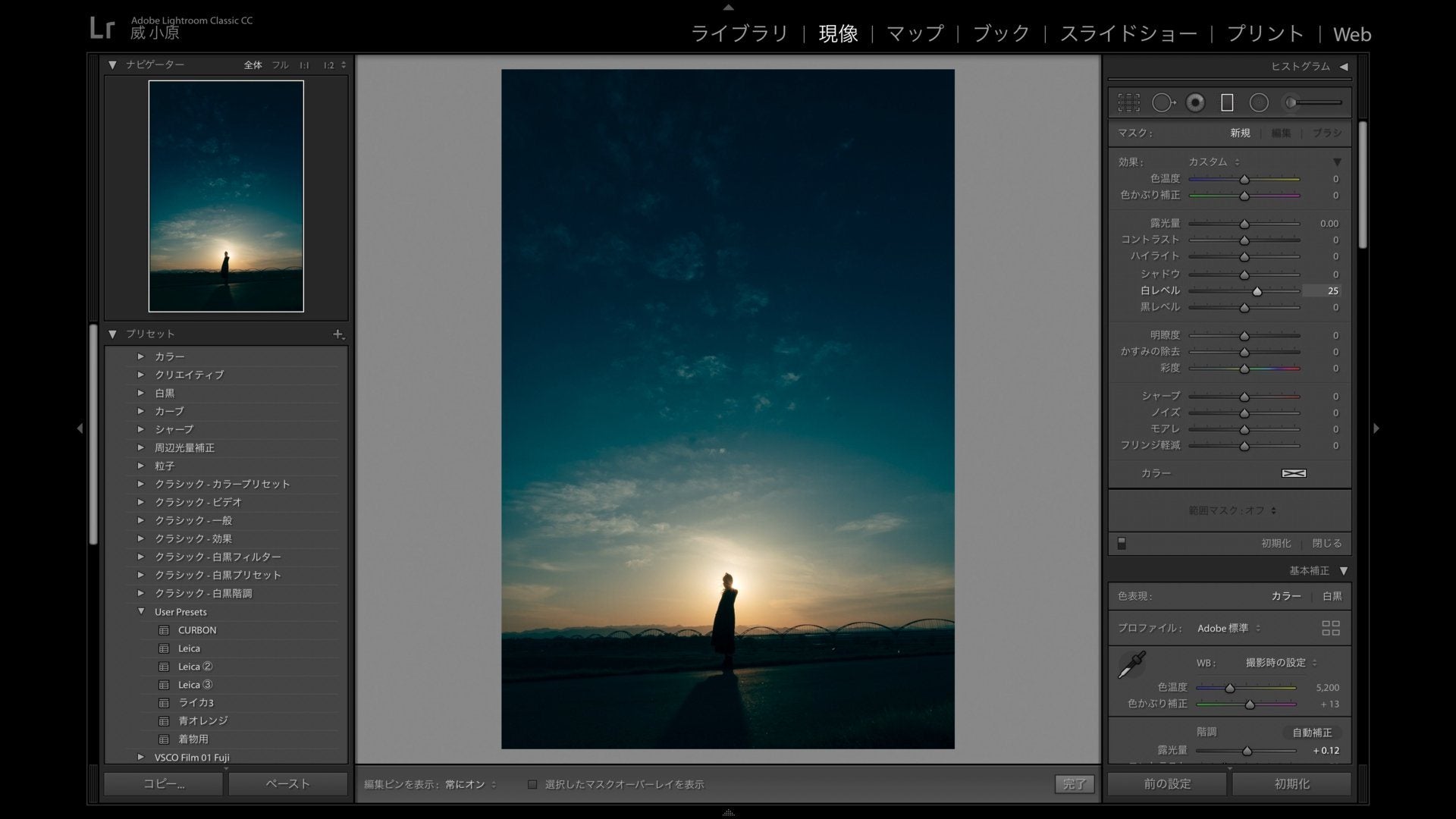Expand the クリエイティブ preset folder

coord(140,374)
